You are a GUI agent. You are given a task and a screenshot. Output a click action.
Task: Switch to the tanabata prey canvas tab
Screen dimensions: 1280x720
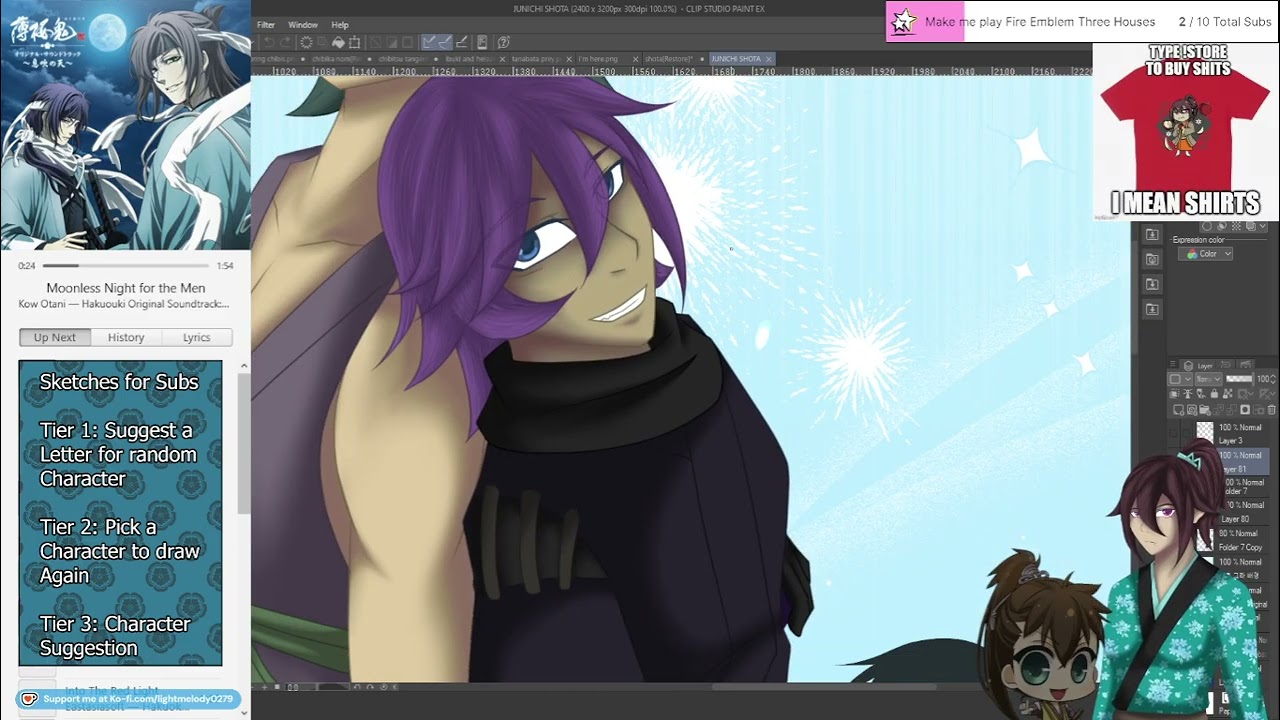coord(536,59)
